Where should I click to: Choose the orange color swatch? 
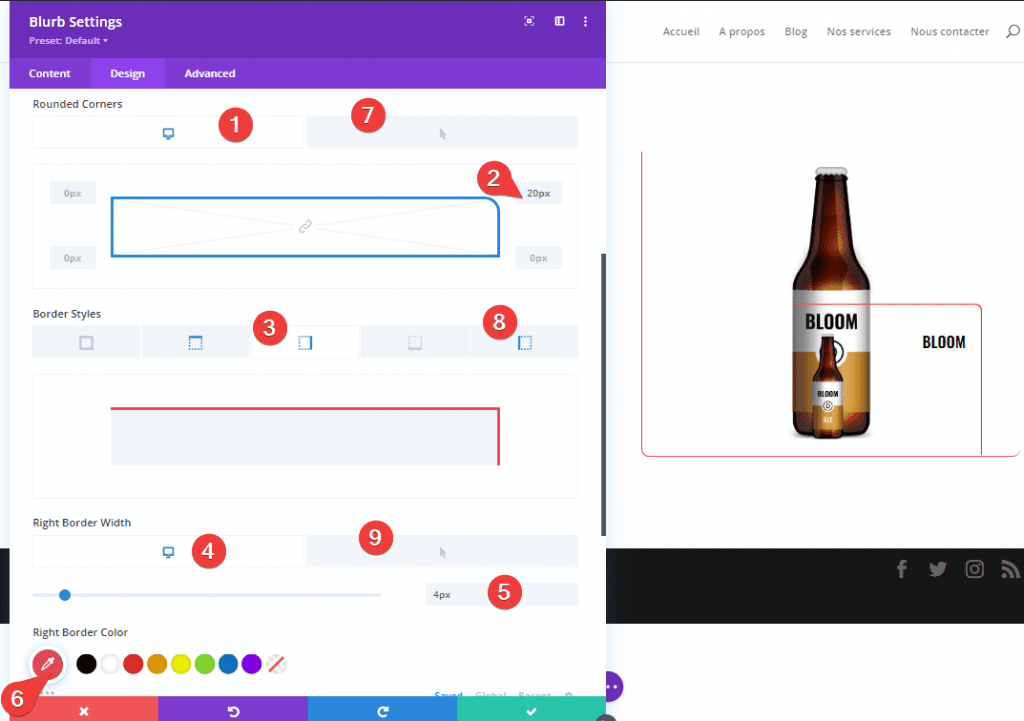157,664
